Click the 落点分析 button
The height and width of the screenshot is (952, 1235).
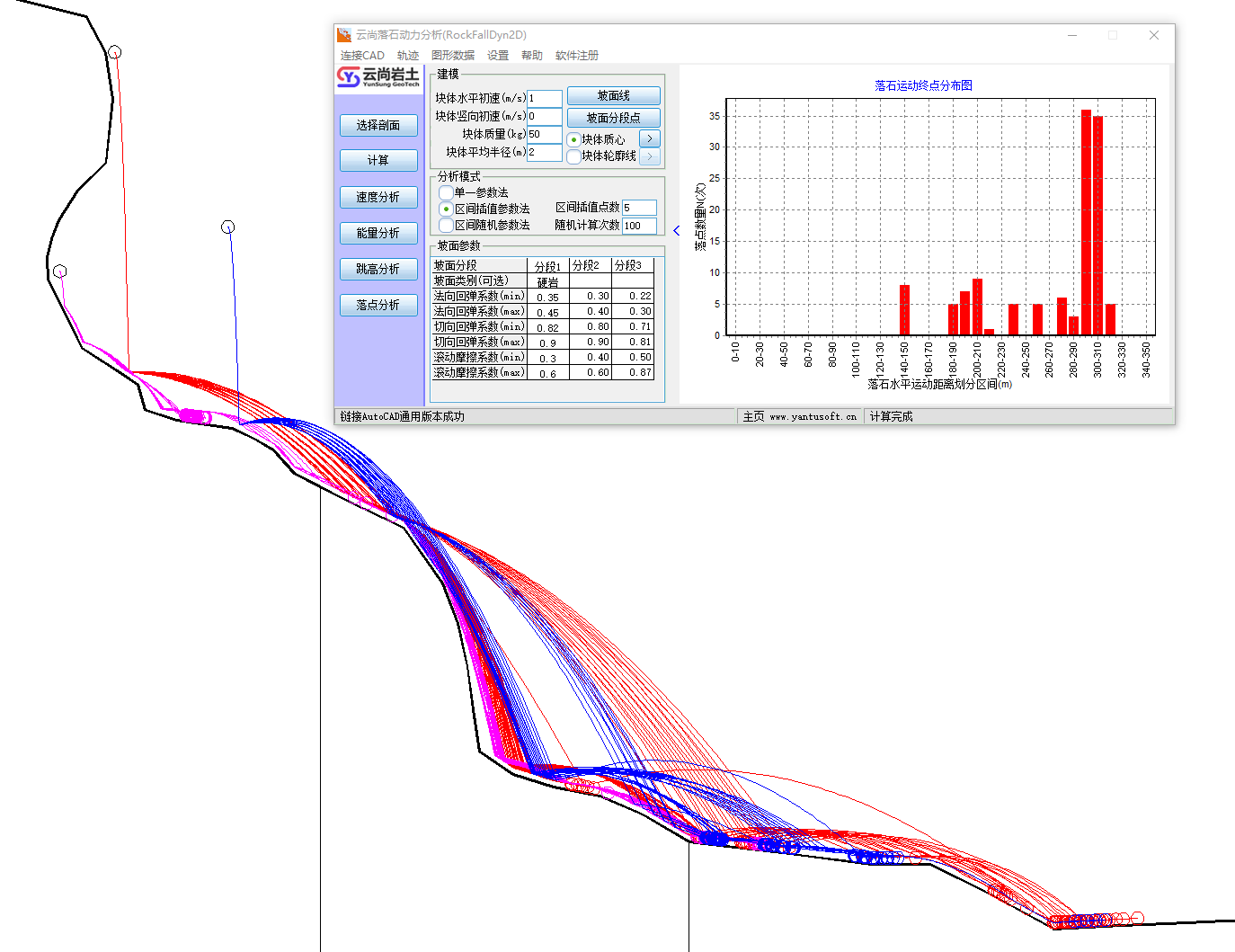point(378,305)
